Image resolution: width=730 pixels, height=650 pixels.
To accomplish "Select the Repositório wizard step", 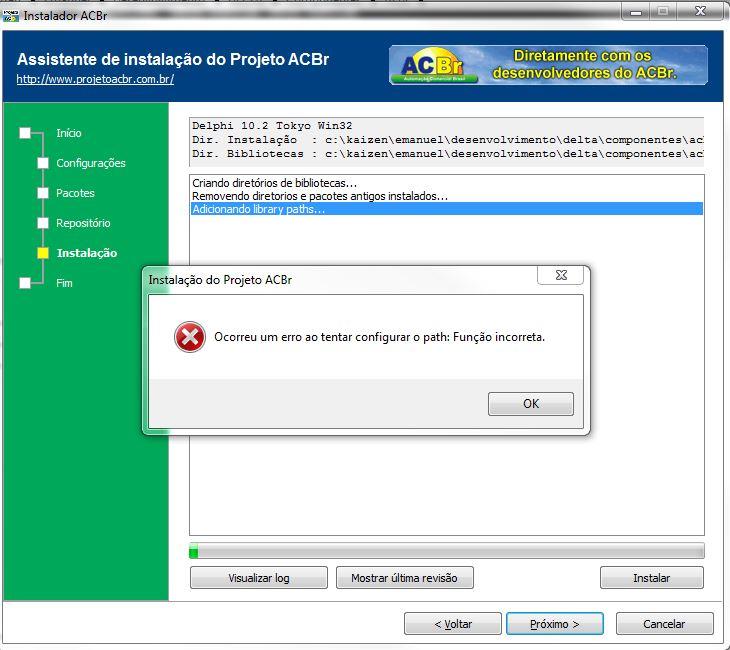I will [83, 223].
